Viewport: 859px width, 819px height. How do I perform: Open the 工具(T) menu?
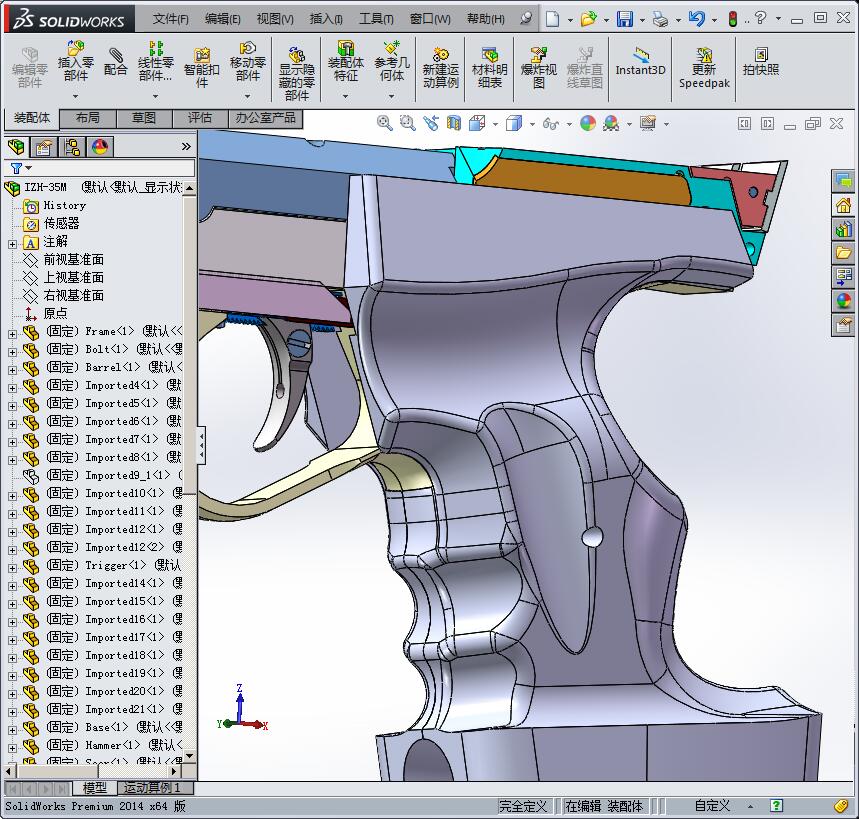[376, 19]
